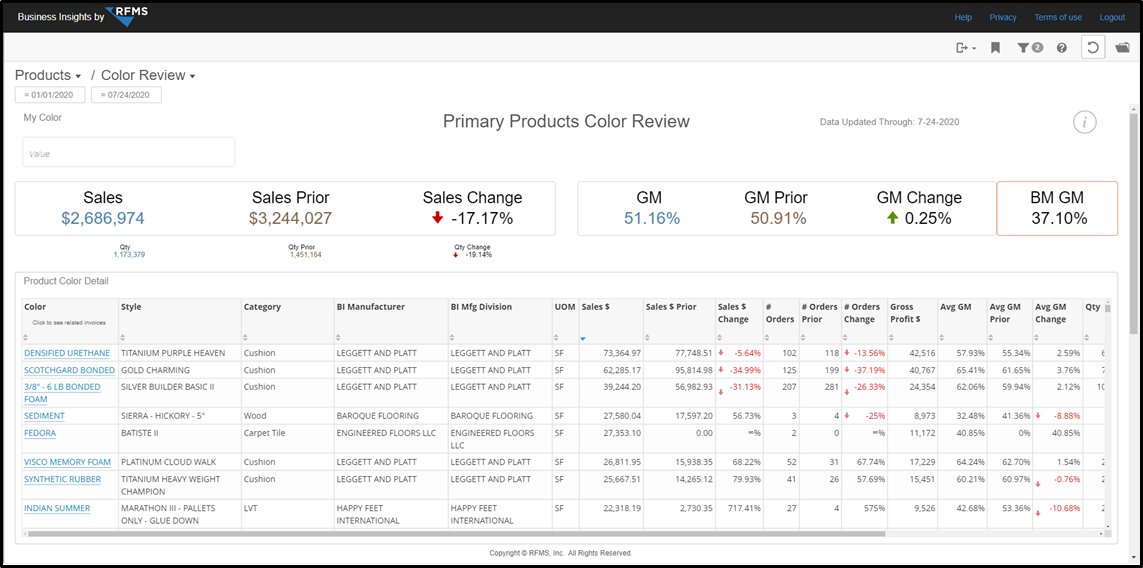
Task: Open FEDORA color link
Action: 40,432
